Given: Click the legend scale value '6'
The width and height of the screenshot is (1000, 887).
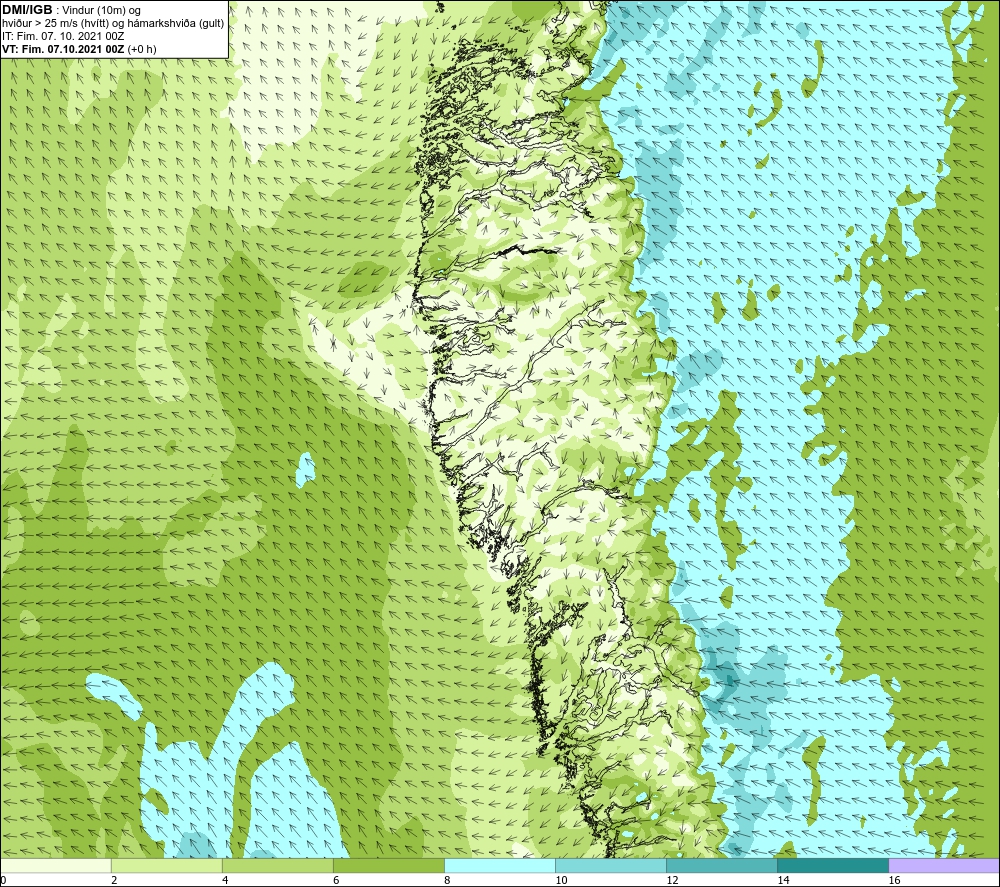Looking at the screenshot, I should click(336, 880).
